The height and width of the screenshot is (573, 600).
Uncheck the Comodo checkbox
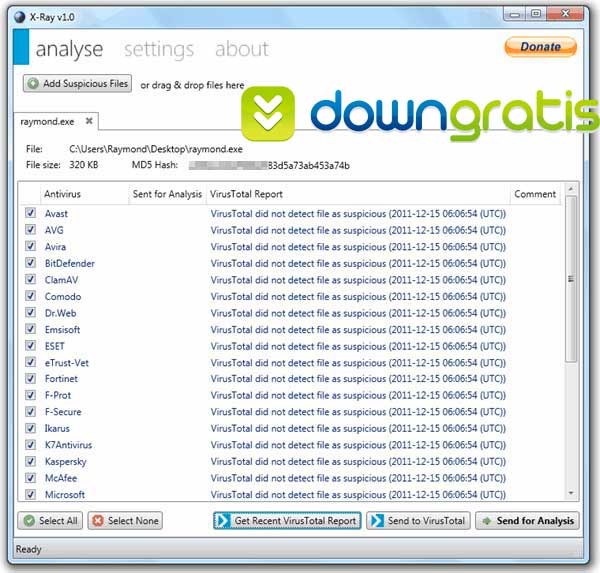pyautogui.click(x=31, y=296)
